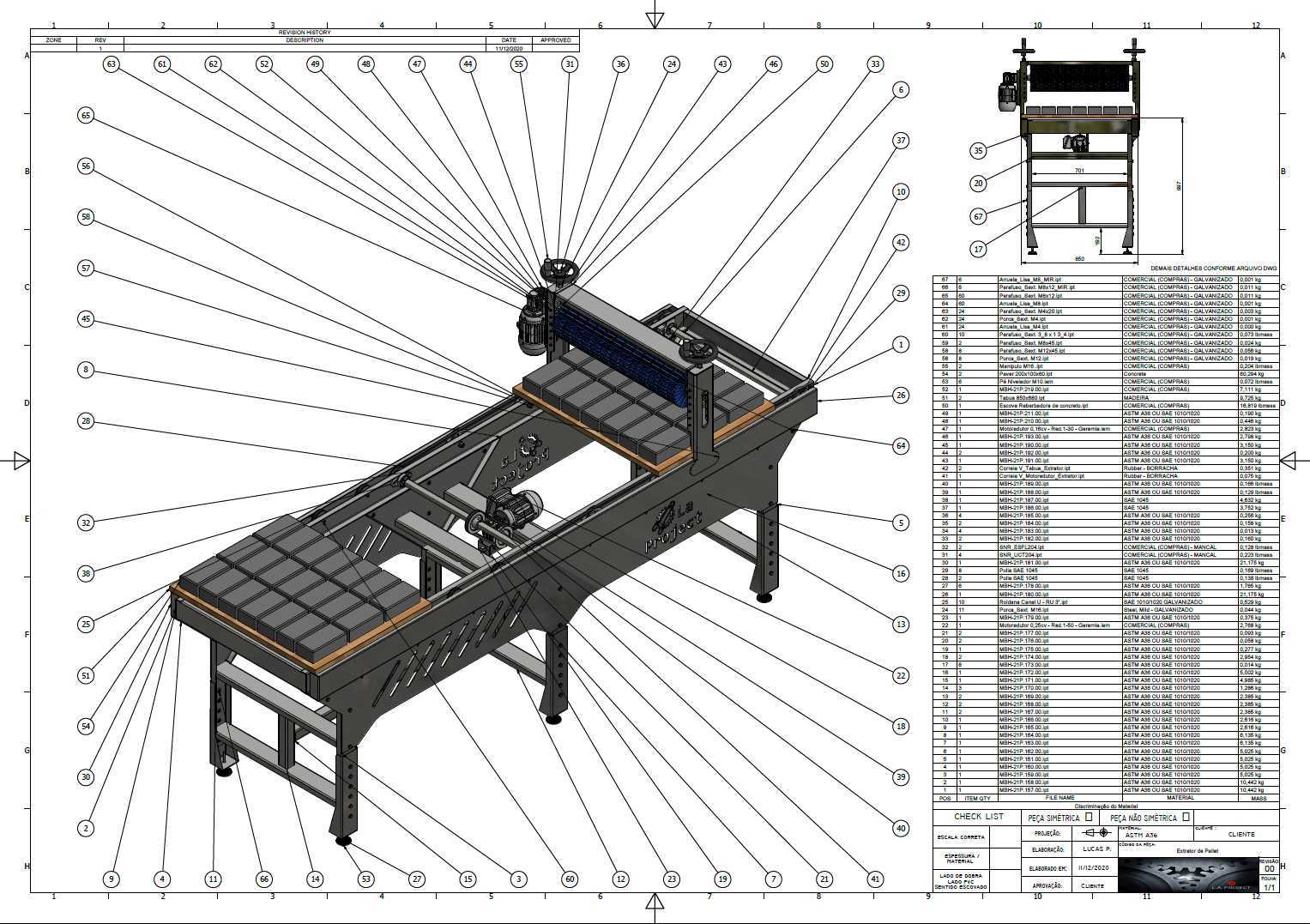Viewport: 1310px width, 924px height.
Task: Click 'MBH-21P.157.00.ipt' file name
Action: (x=1023, y=790)
